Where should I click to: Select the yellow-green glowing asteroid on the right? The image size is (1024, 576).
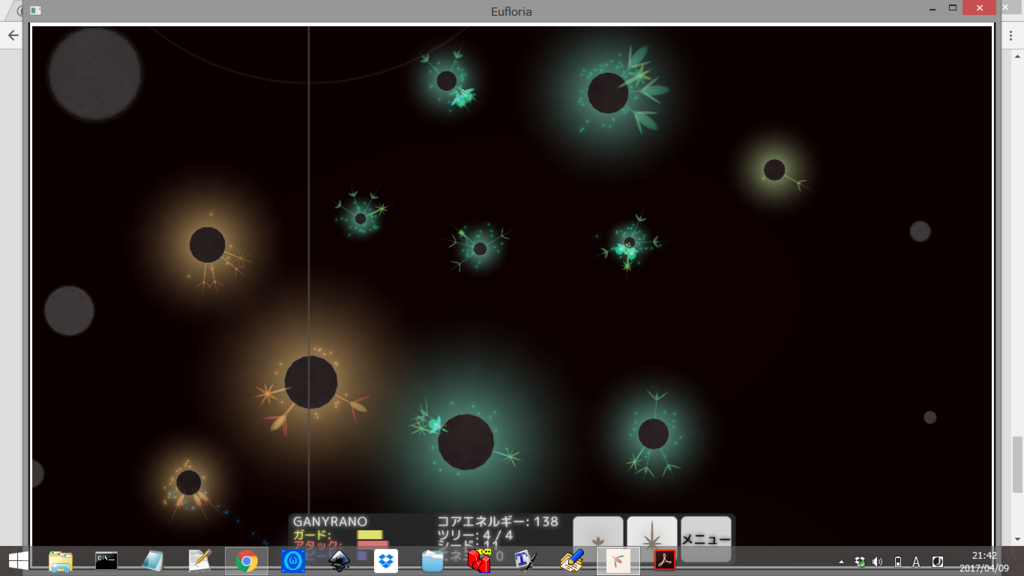pyautogui.click(x=775, y=170)
